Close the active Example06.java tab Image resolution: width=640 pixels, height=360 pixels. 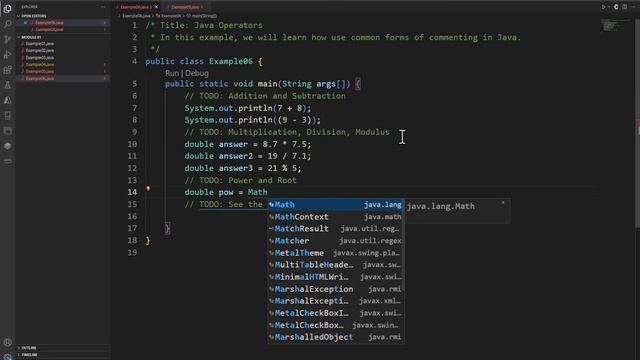coord(156,7)
